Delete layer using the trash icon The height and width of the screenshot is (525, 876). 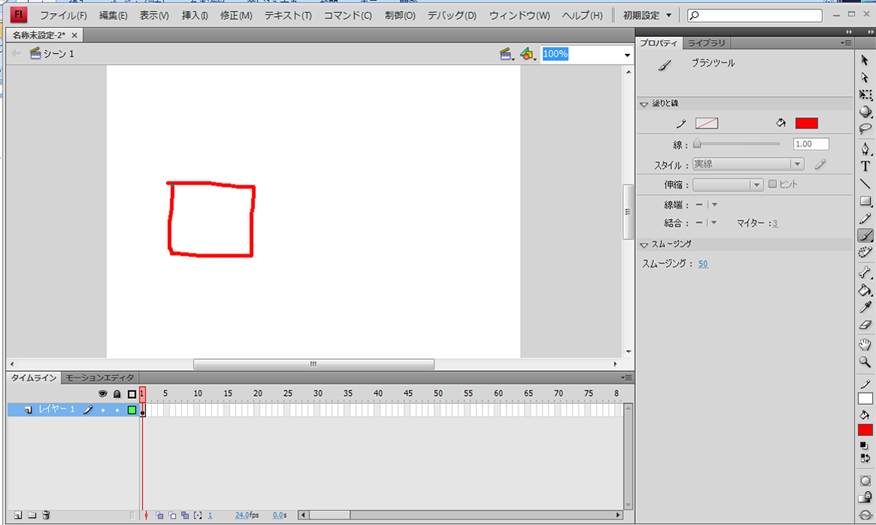pos(46,515)
